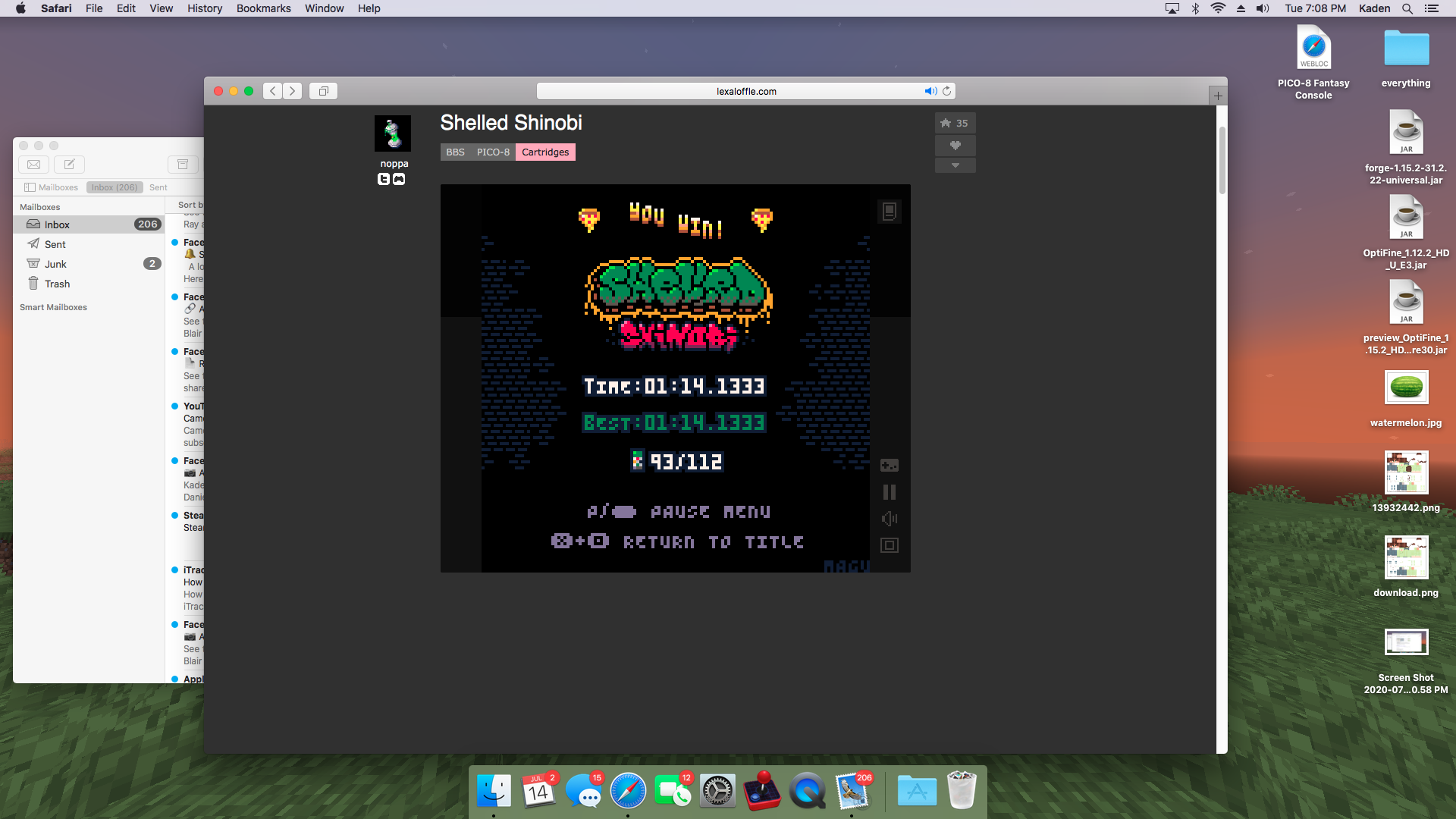This screenshot has height=819, width=1456.
Task: Expand the dropdown arrow below the heart
Action: pos(955,165)
